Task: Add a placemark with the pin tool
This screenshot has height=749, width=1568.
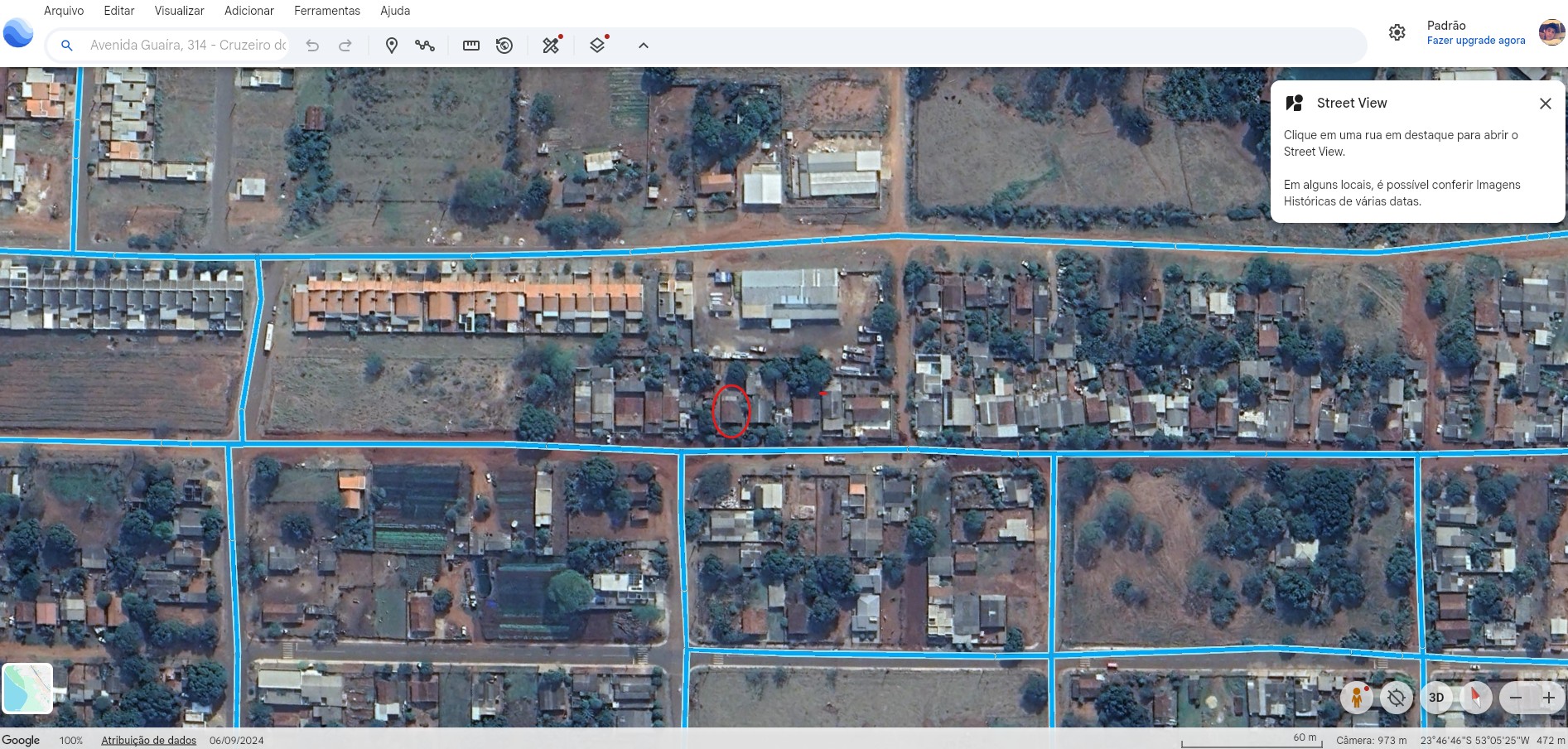Action: pyautogui.click(x=392, y=46)
